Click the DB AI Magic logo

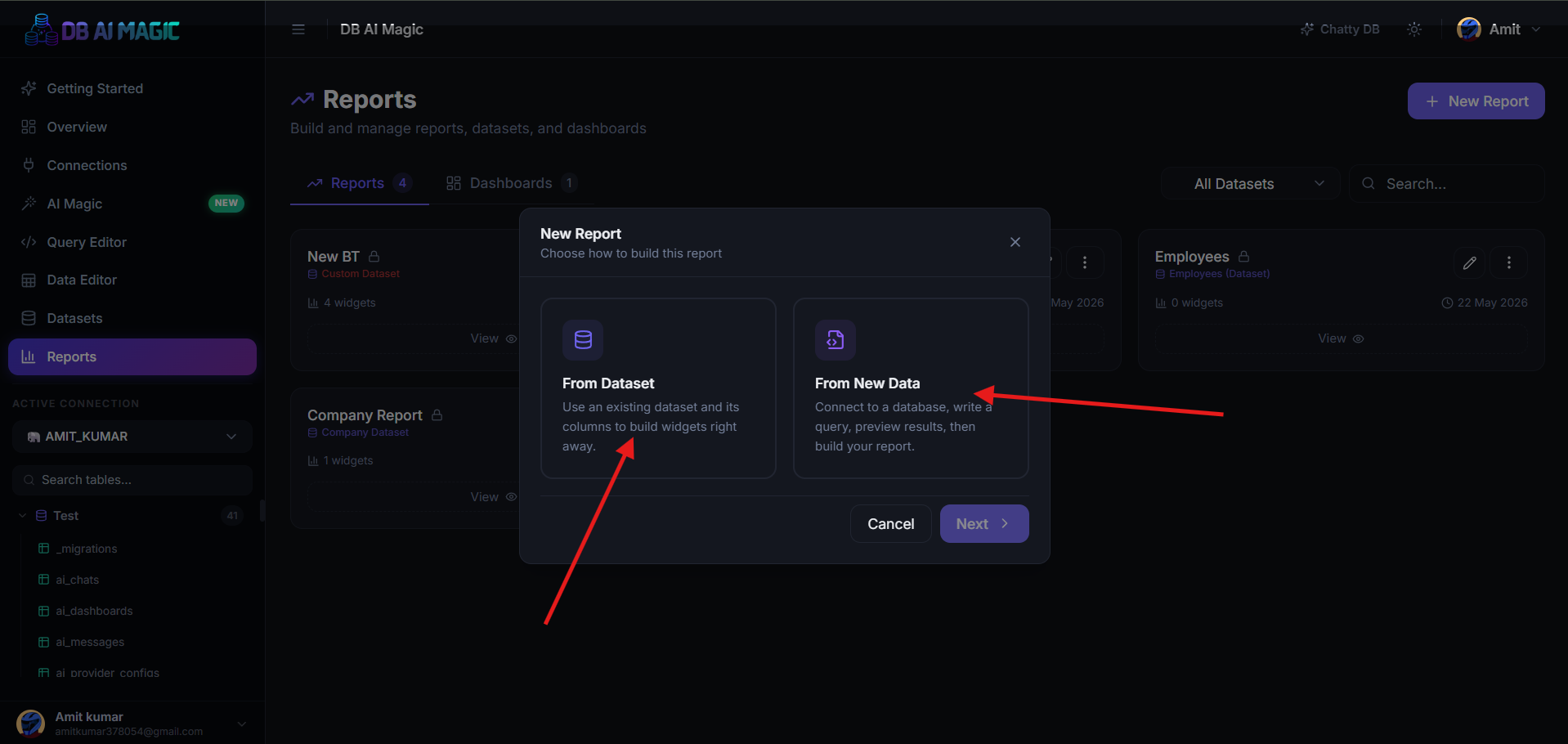point(102,30)
